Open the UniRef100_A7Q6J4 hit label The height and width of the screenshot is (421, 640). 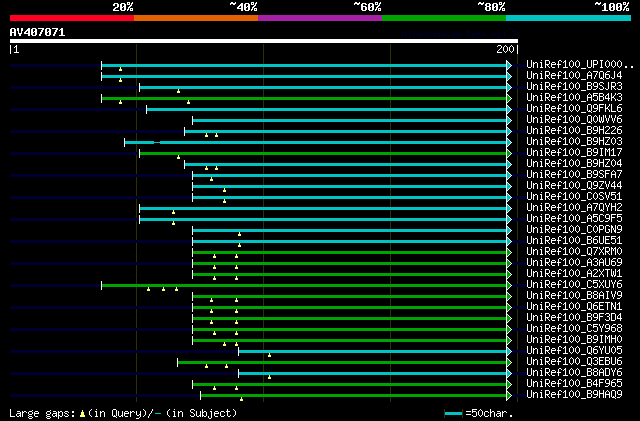(x=574, y=76)
